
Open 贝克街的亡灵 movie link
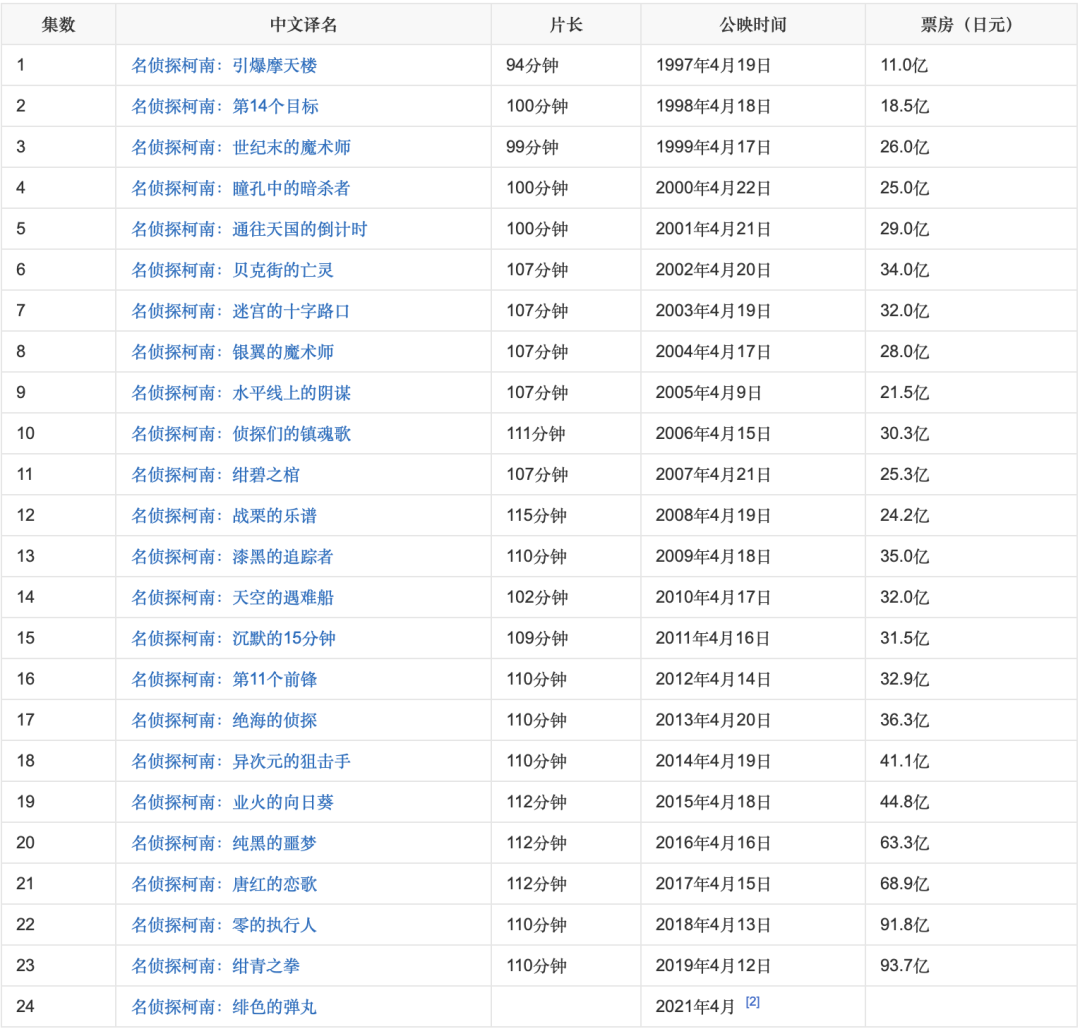(x=233, y=271)
